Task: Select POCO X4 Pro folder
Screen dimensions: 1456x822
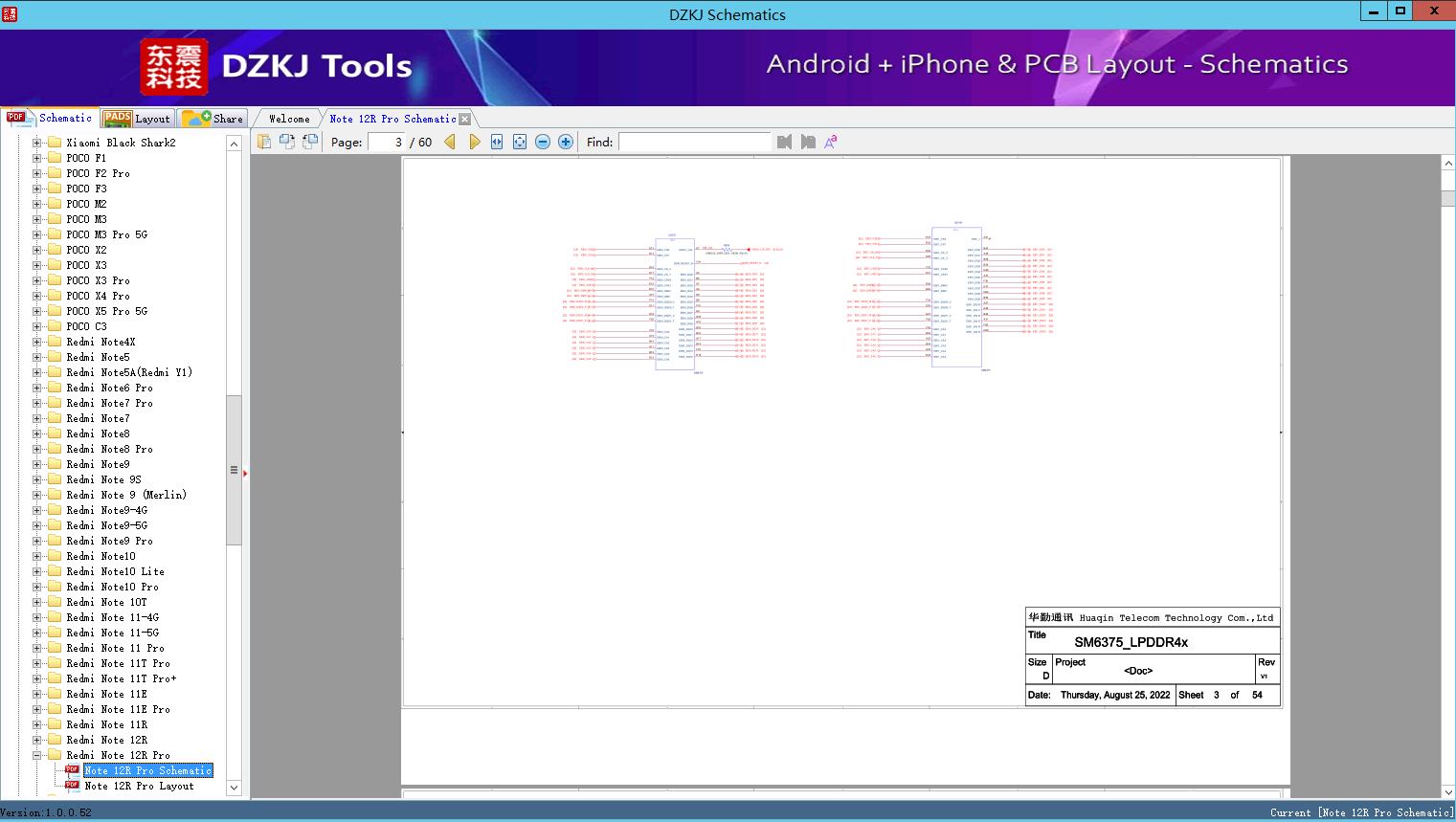Action: [98, 296]
